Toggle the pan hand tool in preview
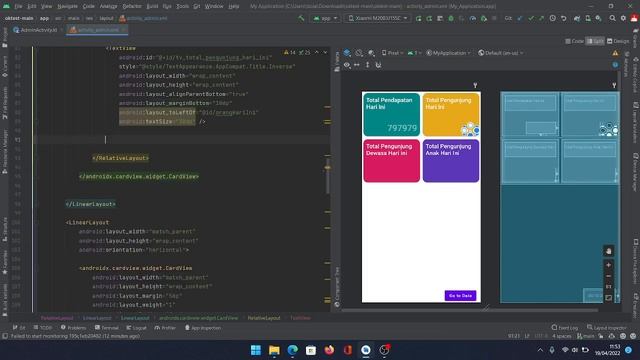The width and height of the screenshot is (640, 360). tap(609, 251)
